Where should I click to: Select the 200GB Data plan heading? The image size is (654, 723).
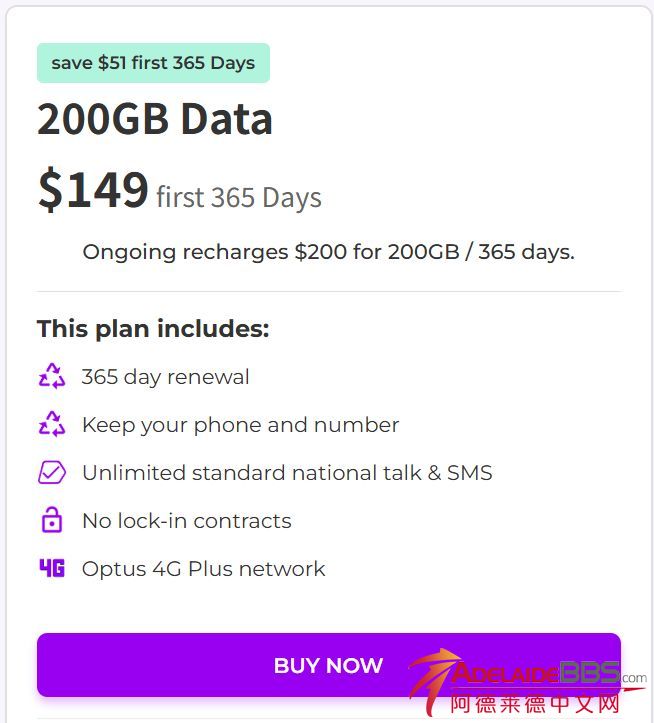[155, 120]
